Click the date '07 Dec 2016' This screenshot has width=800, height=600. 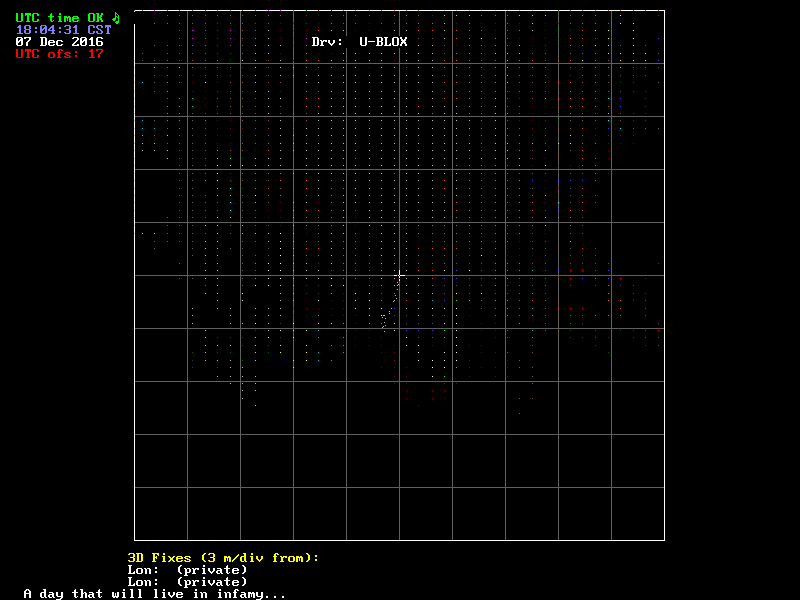[x=60, y=42]
